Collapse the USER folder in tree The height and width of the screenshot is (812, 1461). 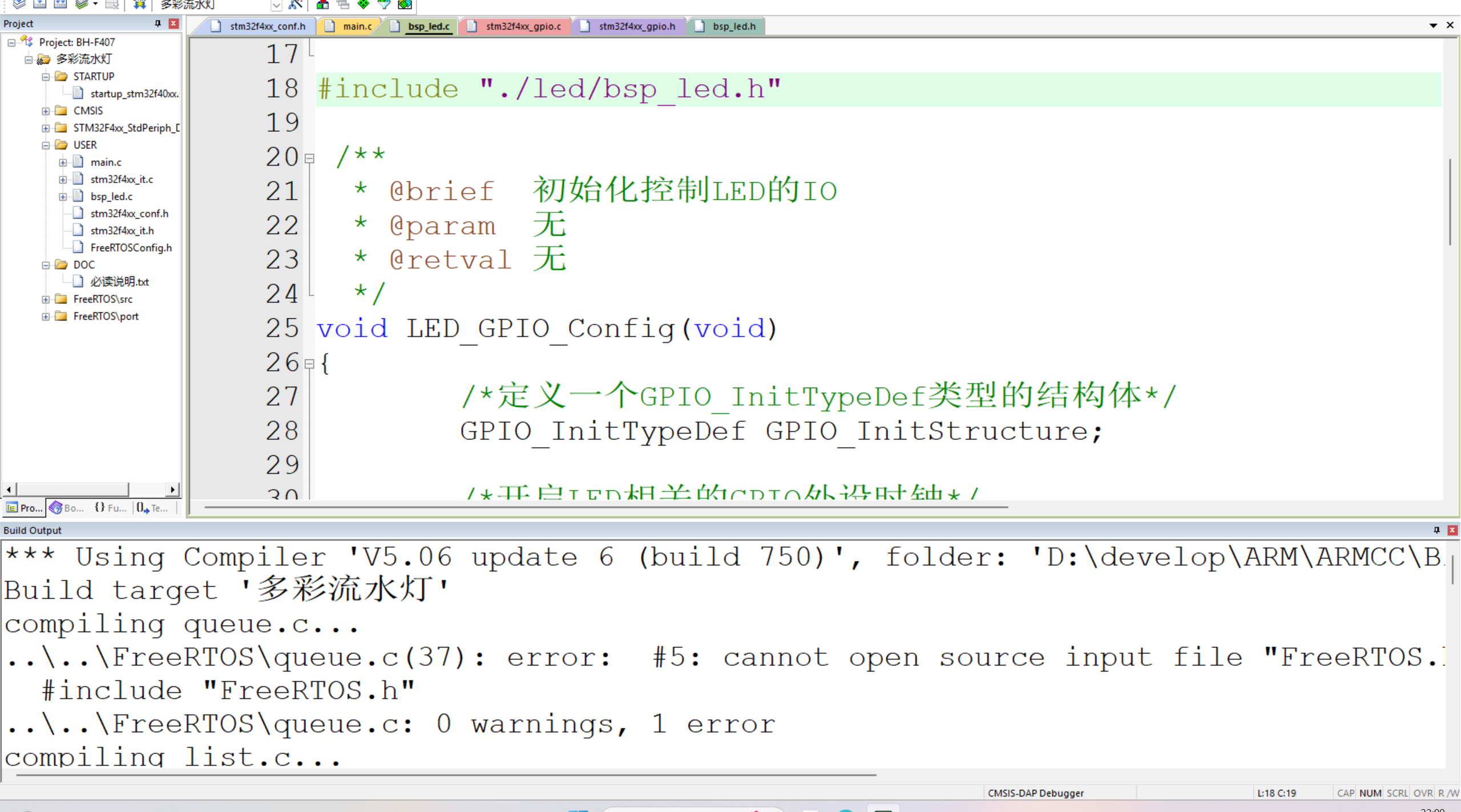point(46,146)
